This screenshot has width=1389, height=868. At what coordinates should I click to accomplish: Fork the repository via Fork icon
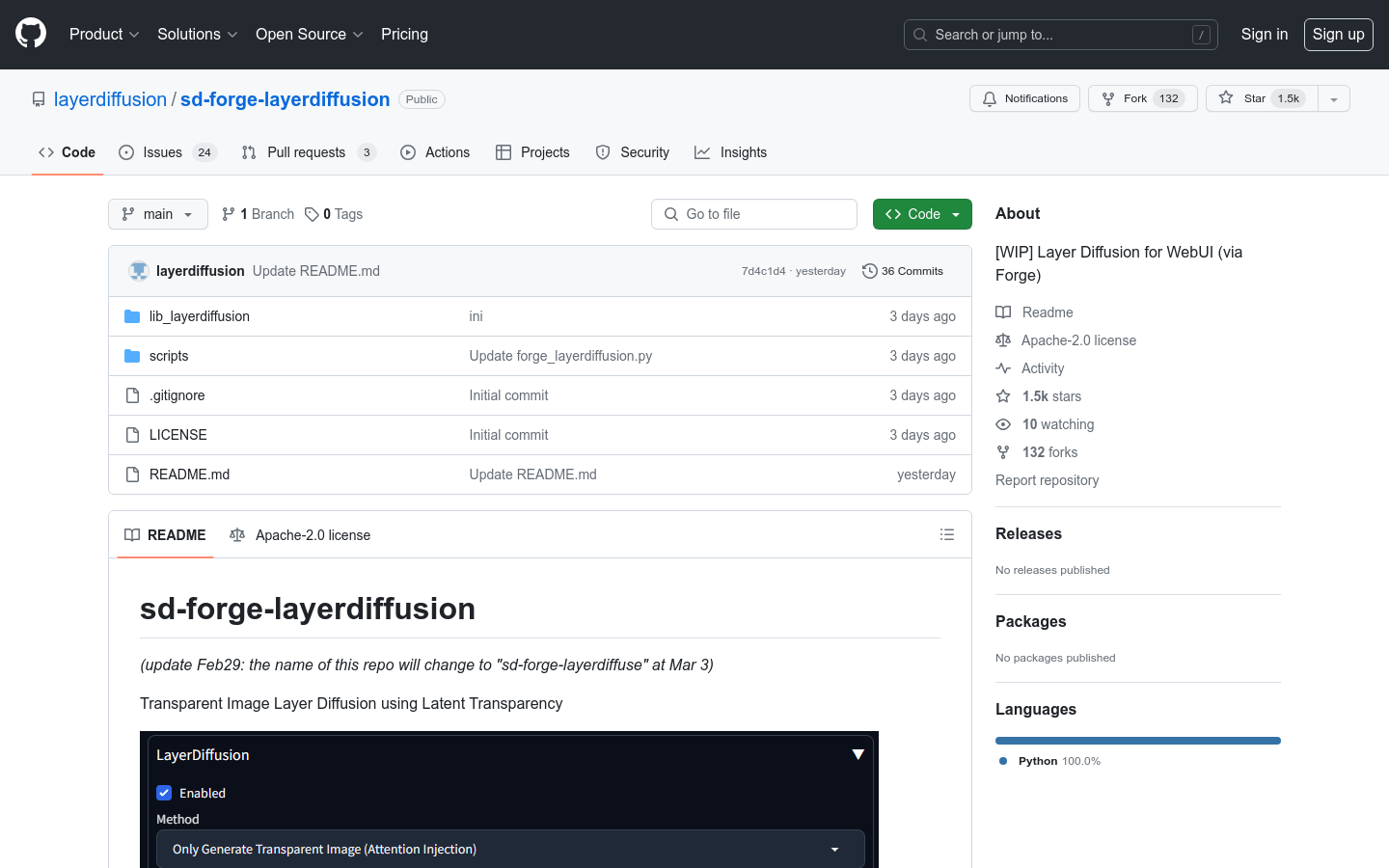(1109, 98)
